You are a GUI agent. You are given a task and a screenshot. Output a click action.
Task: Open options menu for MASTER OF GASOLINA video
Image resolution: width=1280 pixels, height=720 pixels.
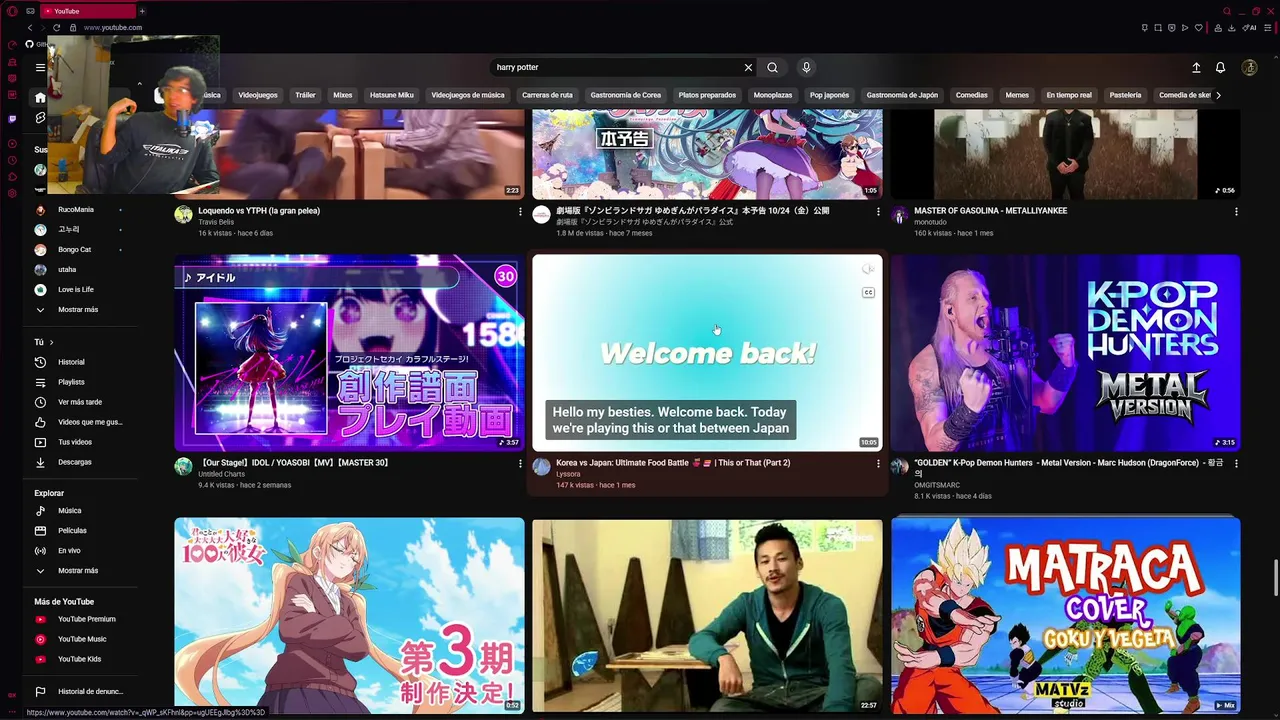[x=1236, y=212]
